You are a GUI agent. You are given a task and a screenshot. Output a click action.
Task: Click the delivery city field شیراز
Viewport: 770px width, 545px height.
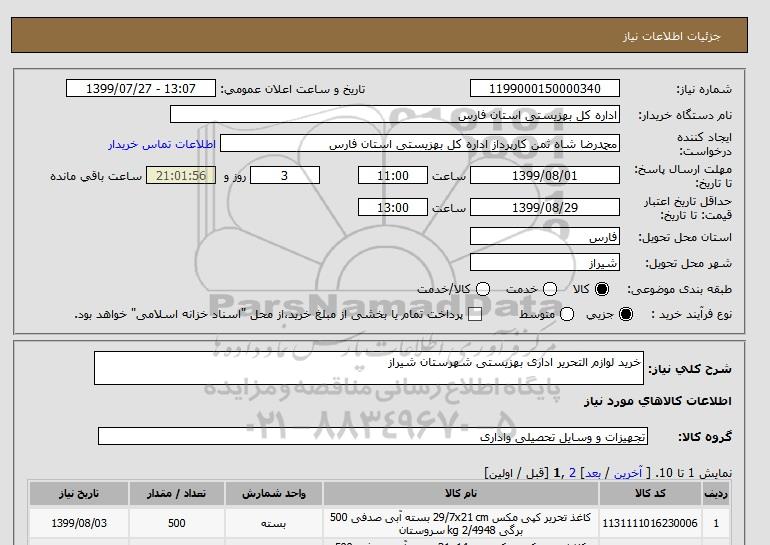click(545, 262)
